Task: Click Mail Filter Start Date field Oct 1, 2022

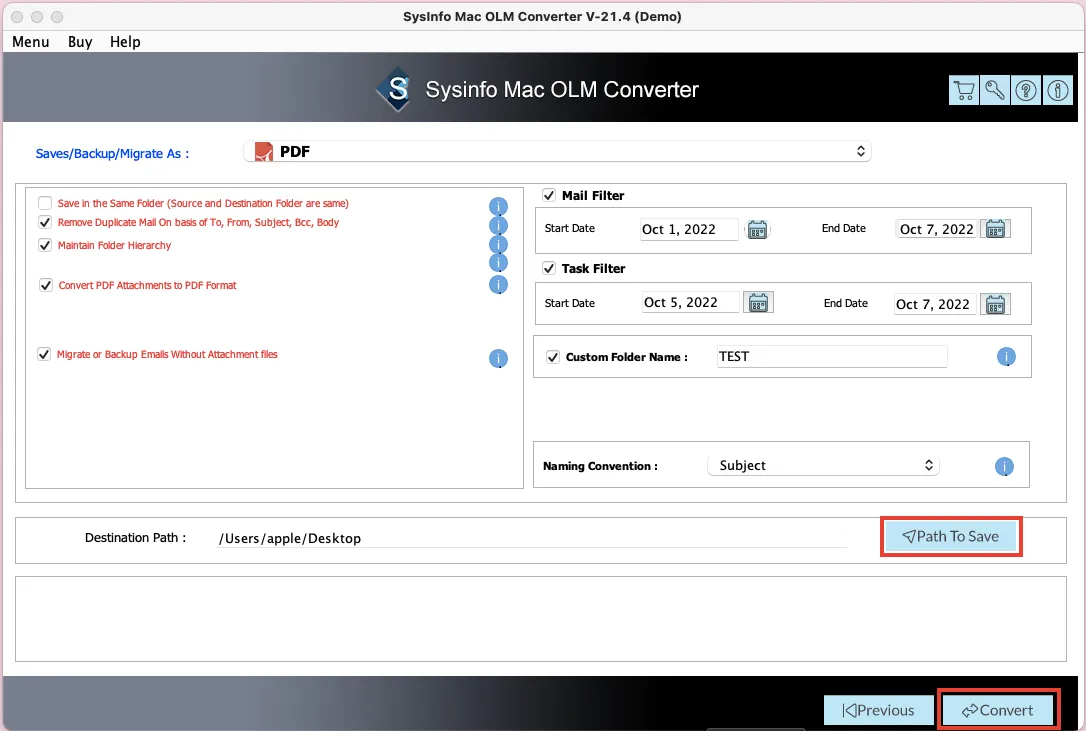Action: point(689,229)
